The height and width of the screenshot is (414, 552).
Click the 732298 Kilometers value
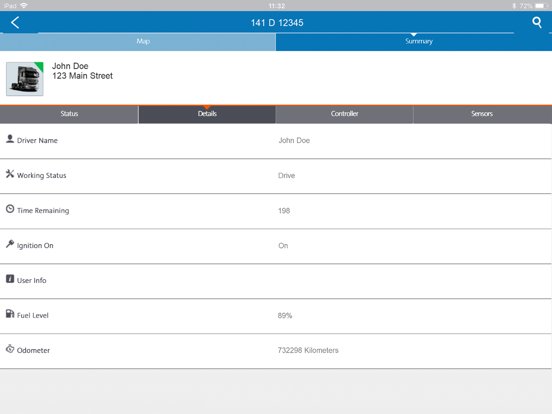pyautogui.click(x=308, y=350)
